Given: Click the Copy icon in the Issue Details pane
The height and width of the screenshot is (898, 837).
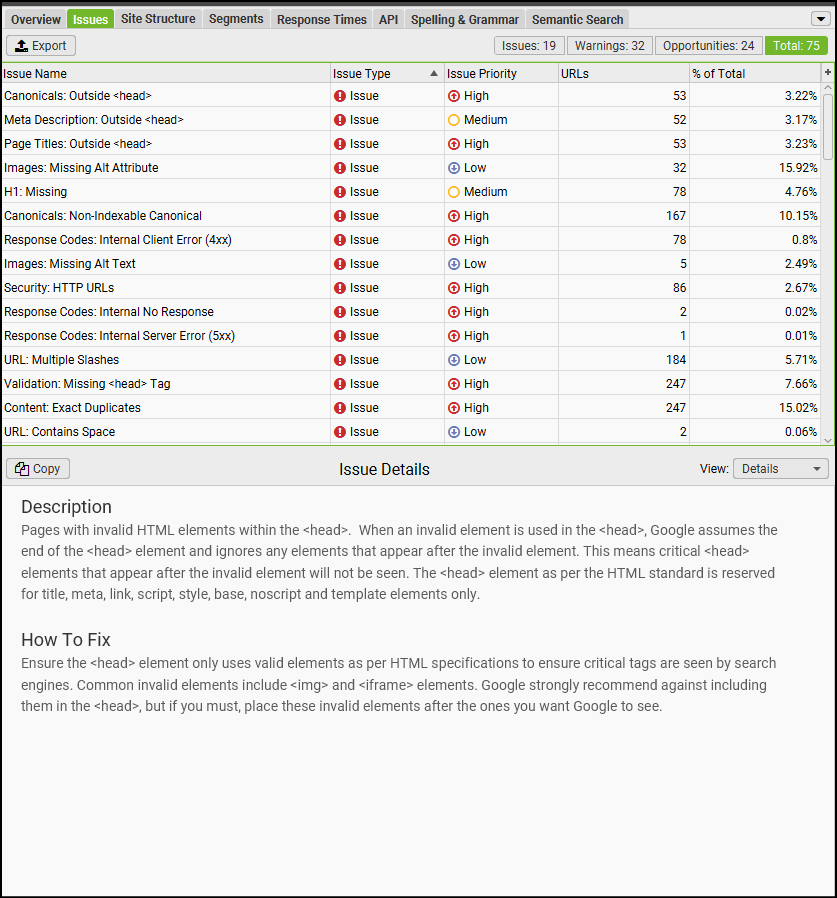Looking at the screenshot, I should pyautogui.click(x=23, y=468).
